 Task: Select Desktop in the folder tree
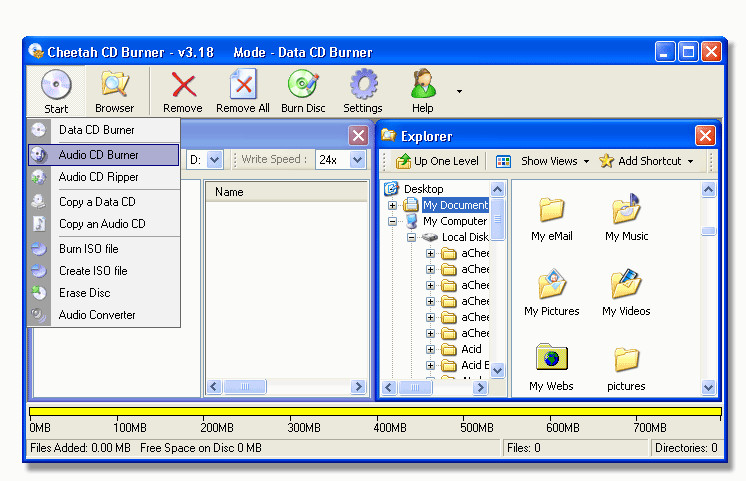(423, 189)
